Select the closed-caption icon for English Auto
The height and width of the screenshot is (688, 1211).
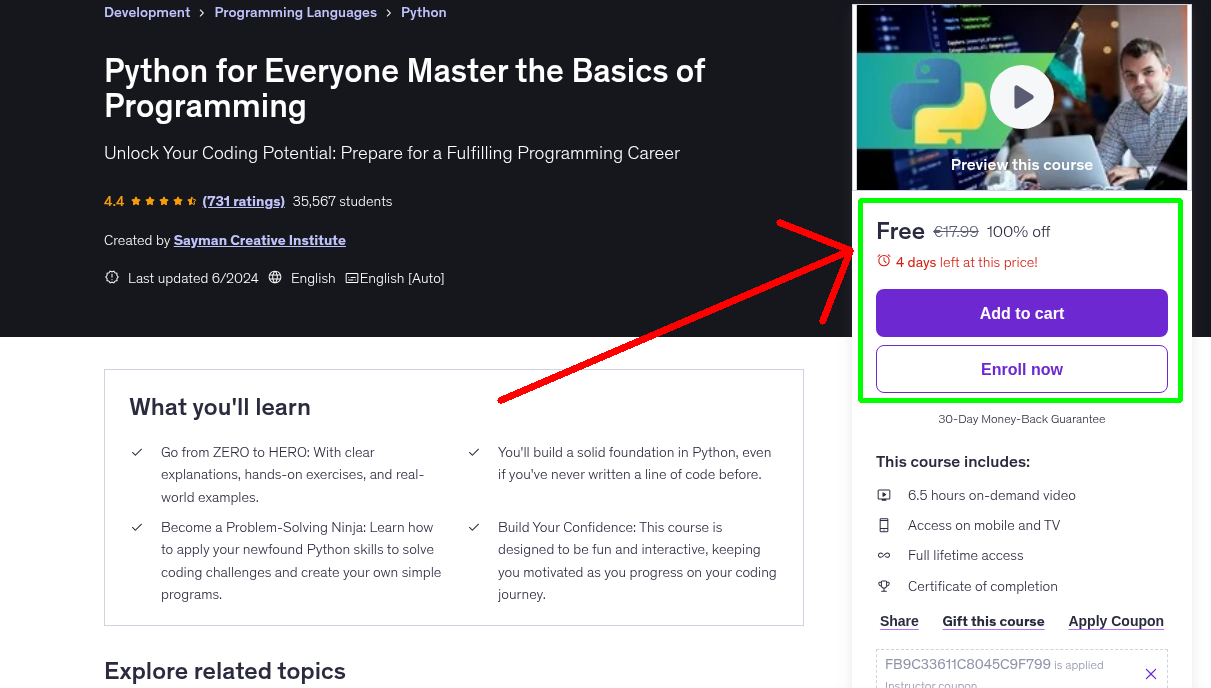pos(352,278)
